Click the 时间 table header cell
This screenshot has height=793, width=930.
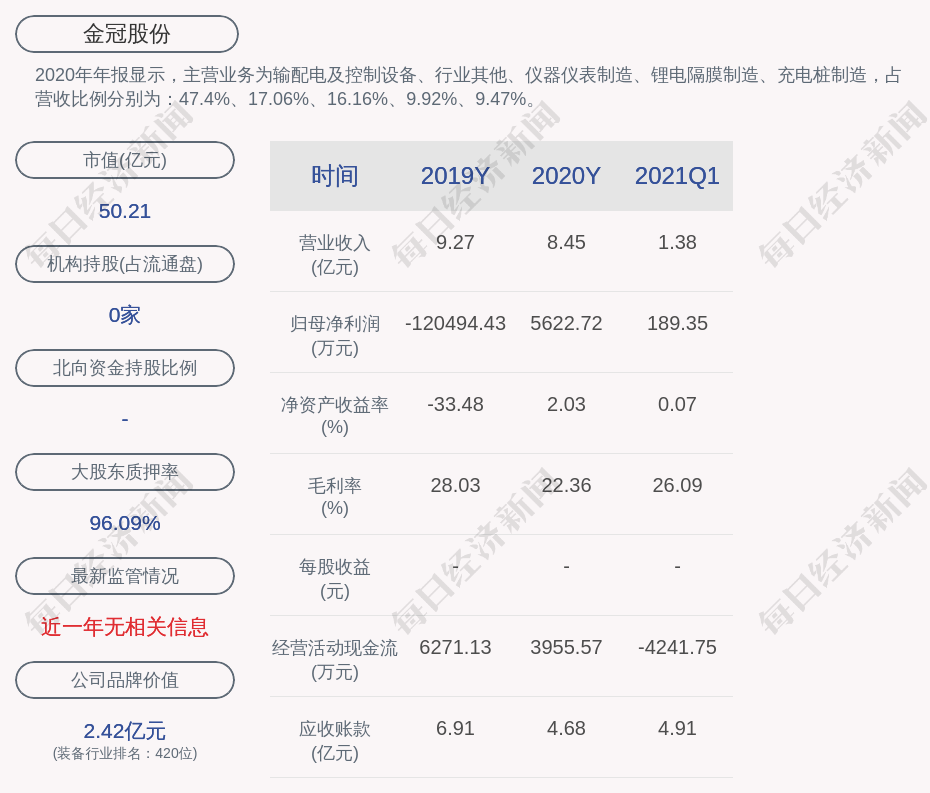pos(334,176)
